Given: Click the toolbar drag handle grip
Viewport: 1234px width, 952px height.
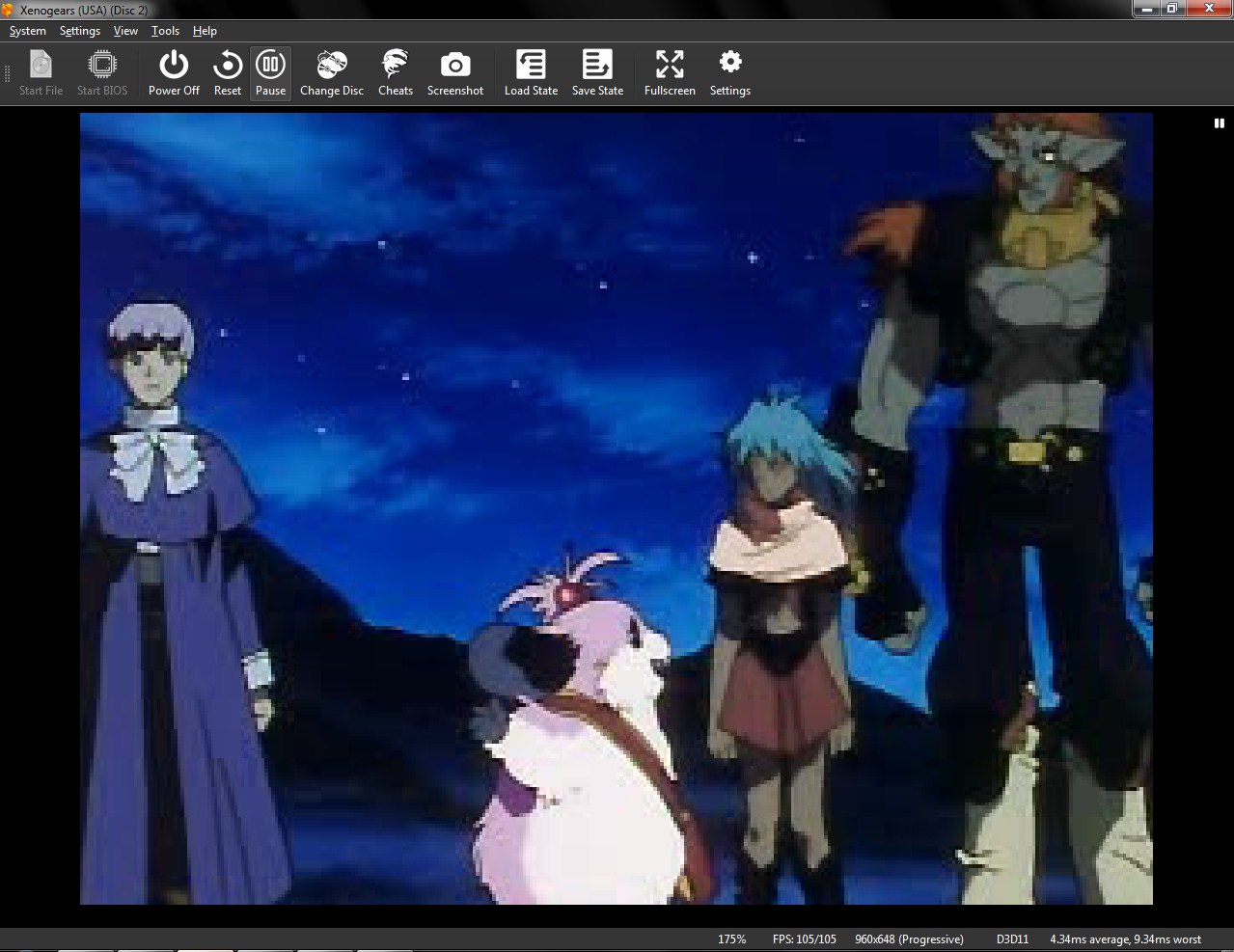Looking at the screenshot, I should point(8,73).
